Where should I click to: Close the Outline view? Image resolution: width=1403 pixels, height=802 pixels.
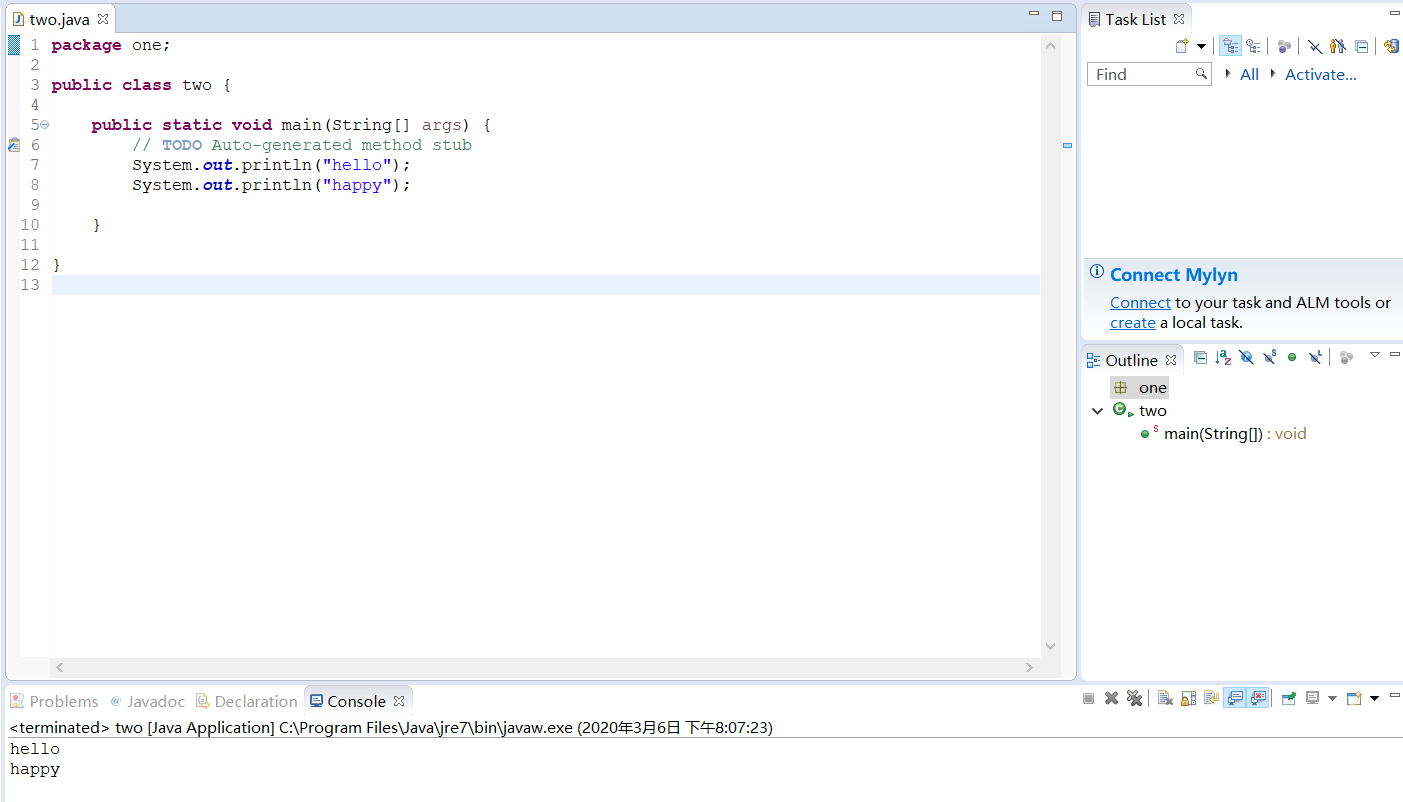(1171, 360)
